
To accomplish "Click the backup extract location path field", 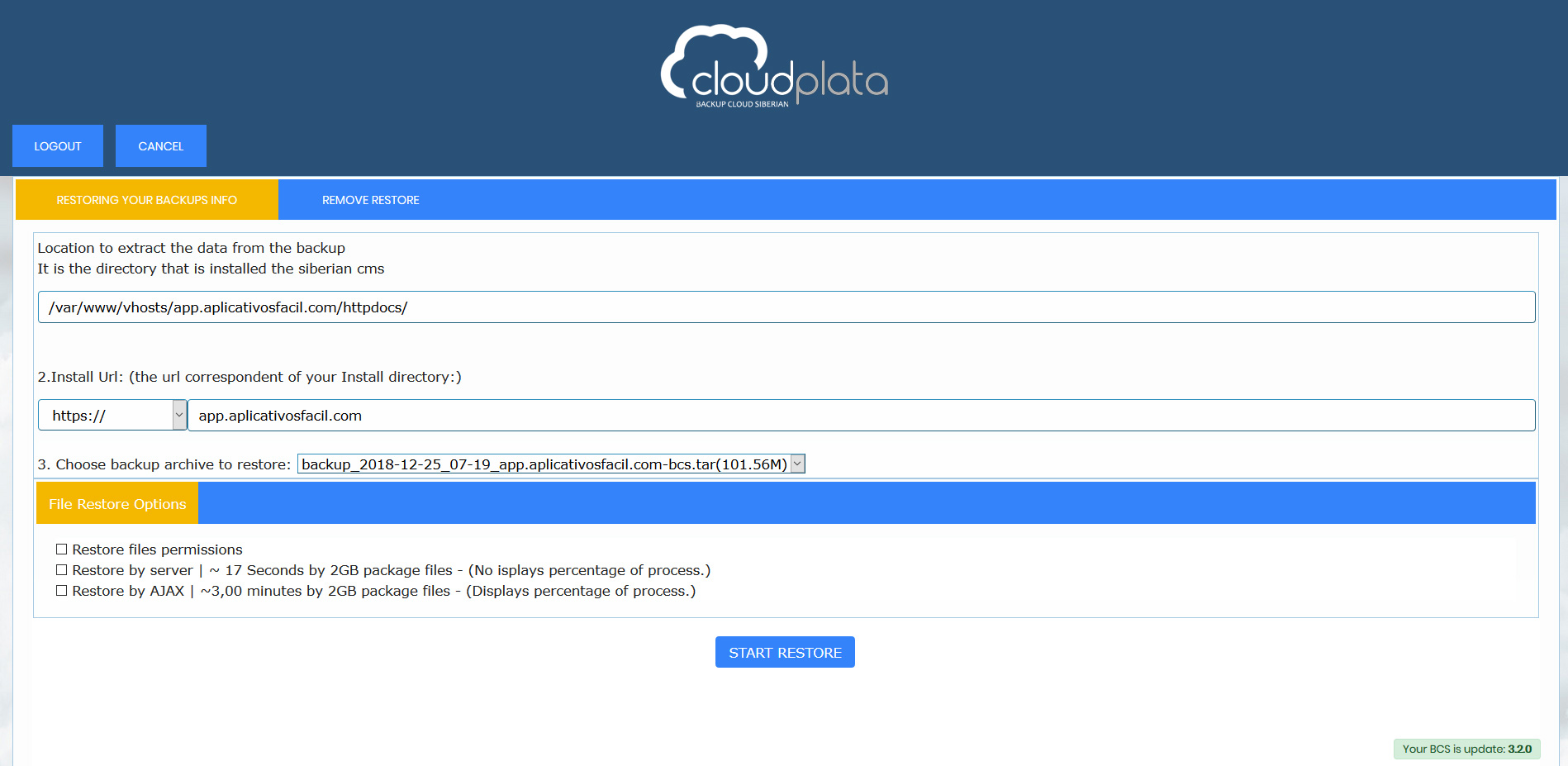I will coord(786,307).
